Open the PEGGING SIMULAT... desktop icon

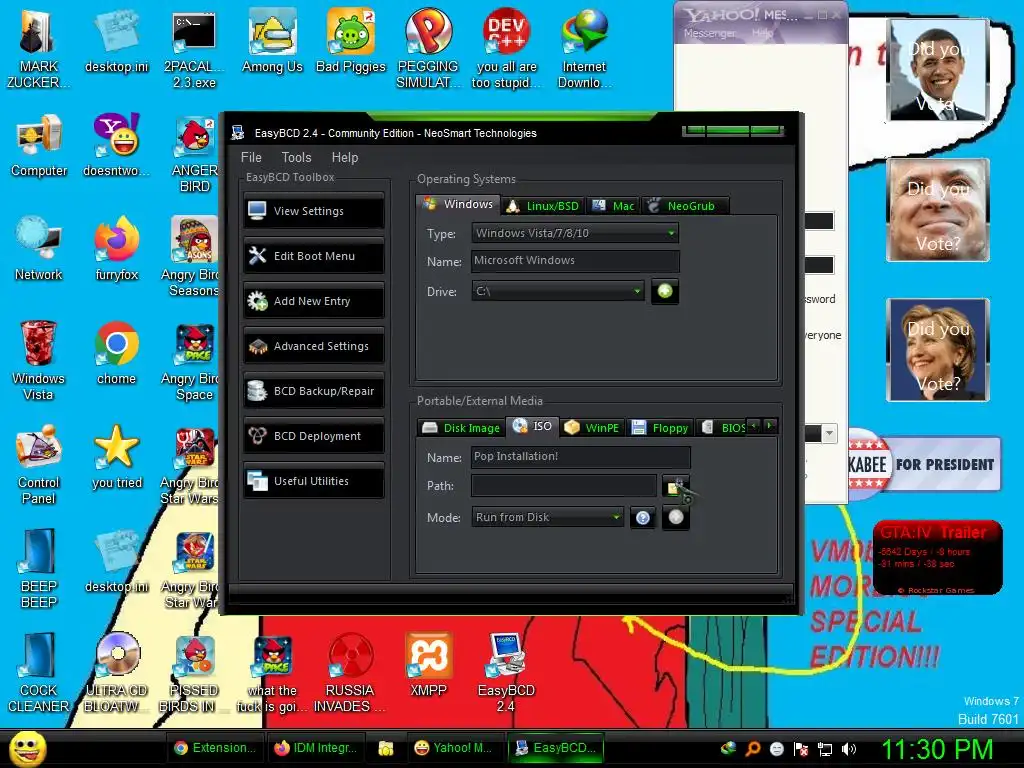click(428, 49)
